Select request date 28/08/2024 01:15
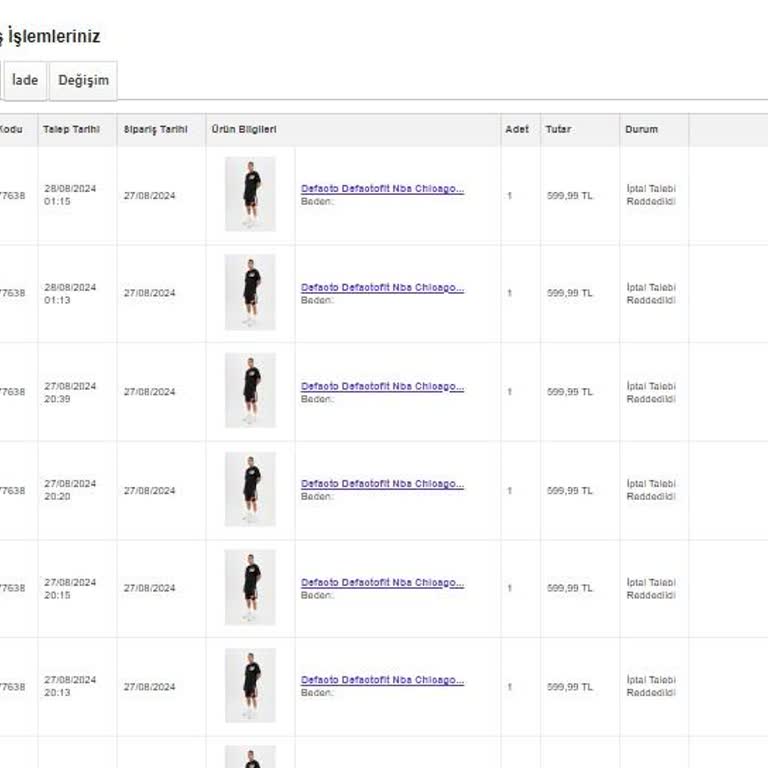 [x=70, y=195]
